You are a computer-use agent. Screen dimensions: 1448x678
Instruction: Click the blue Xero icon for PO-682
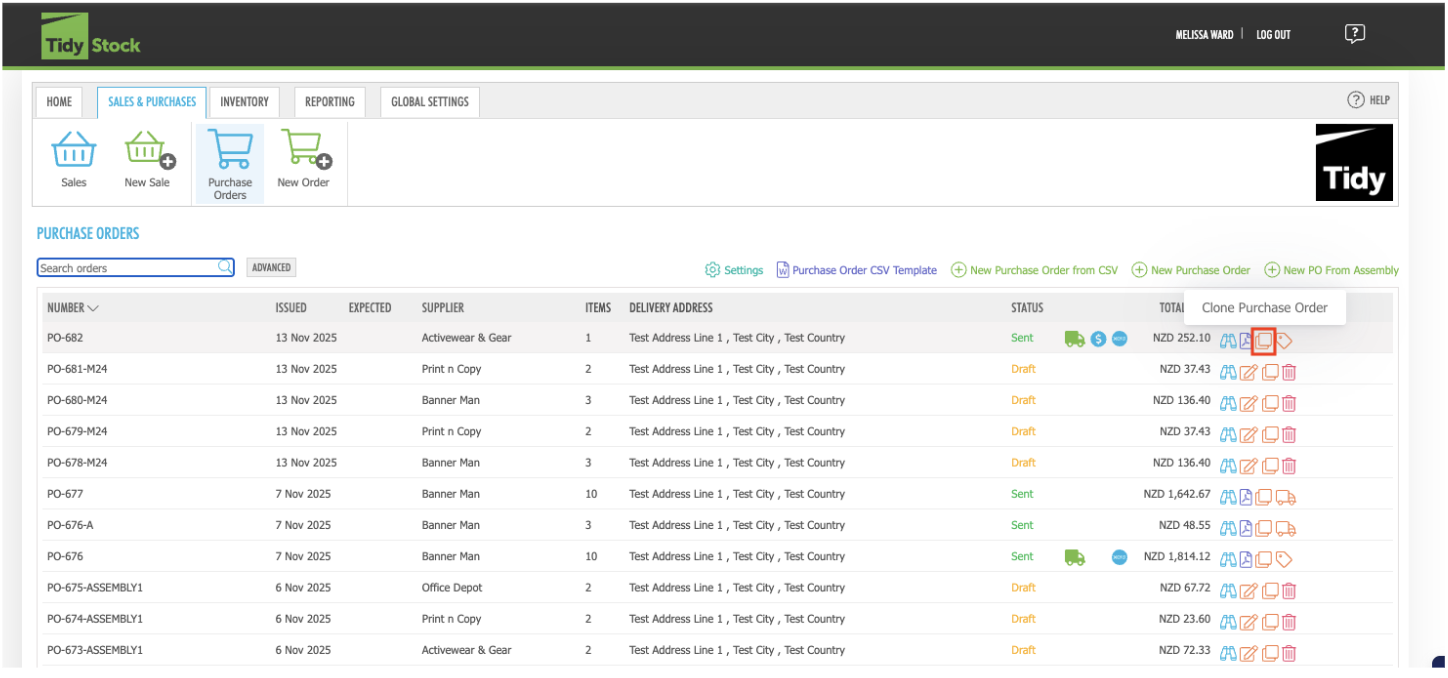(1120, 339)
